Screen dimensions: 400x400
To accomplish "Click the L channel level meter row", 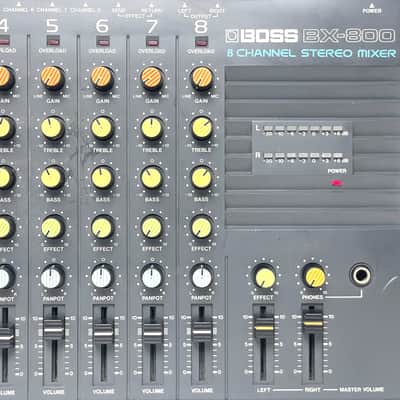I will tap(302, 129).
